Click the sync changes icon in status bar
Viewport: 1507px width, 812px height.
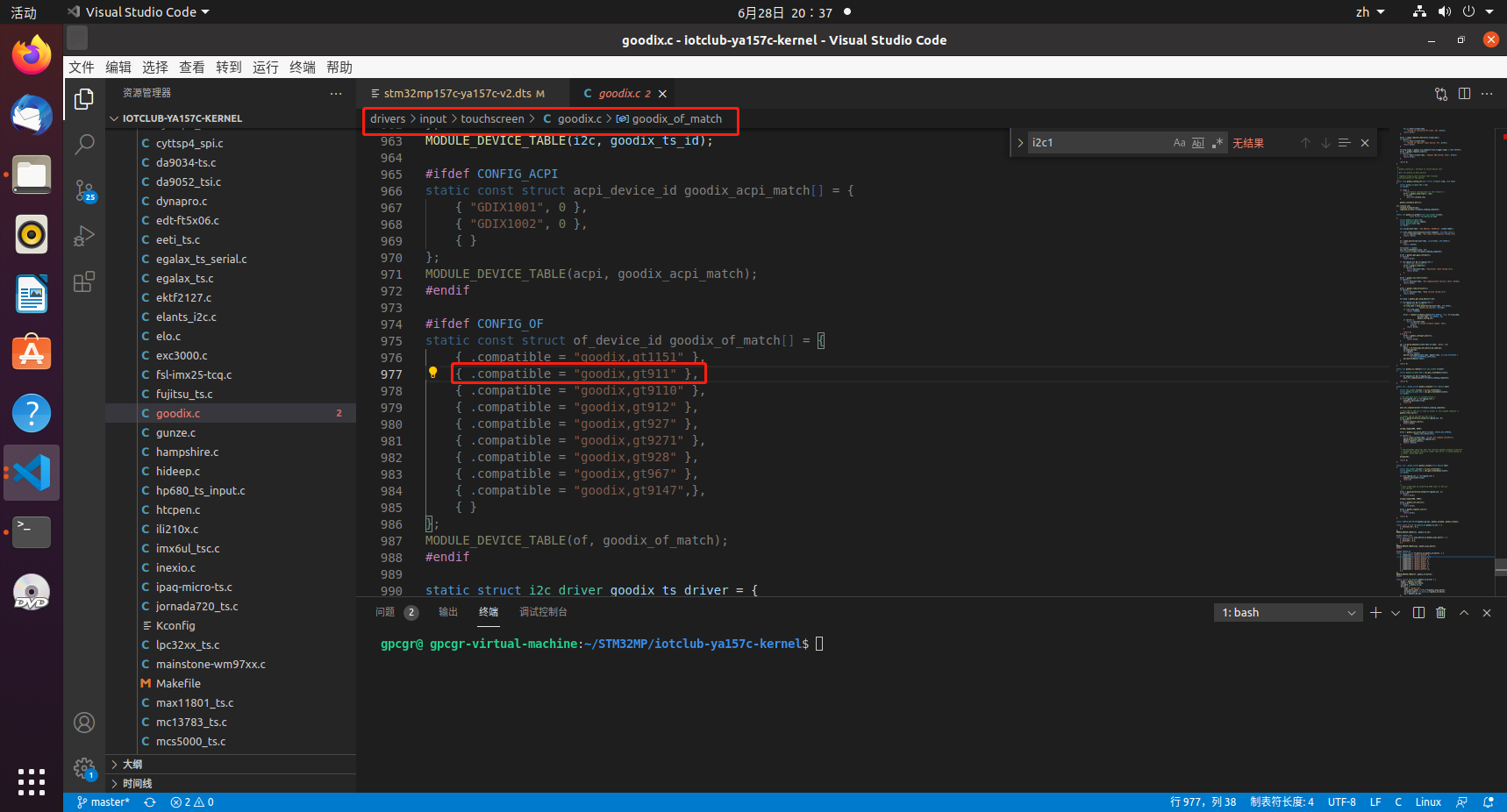click(x=150, y=802)
